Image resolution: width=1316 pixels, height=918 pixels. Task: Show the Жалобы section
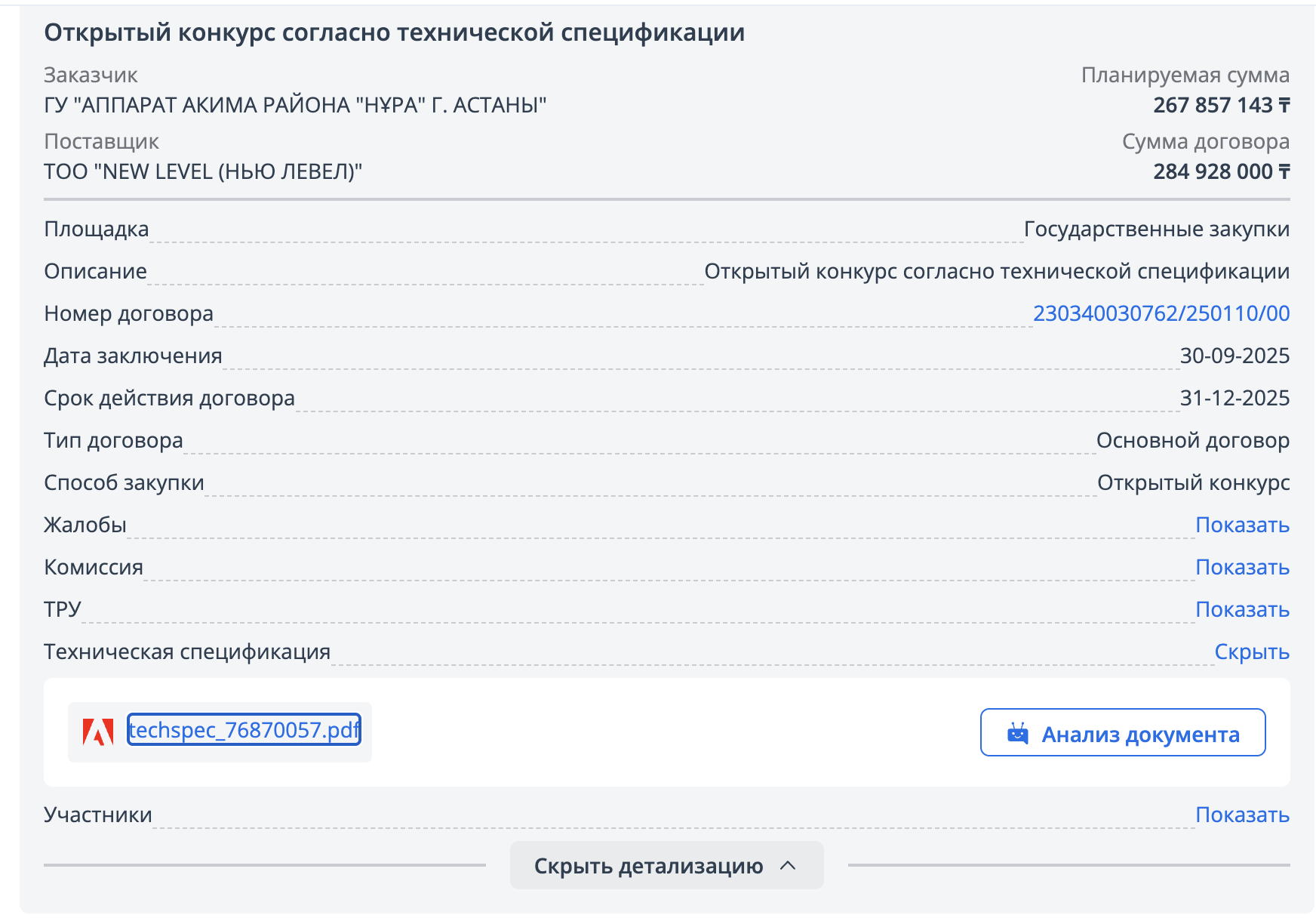1242,525
